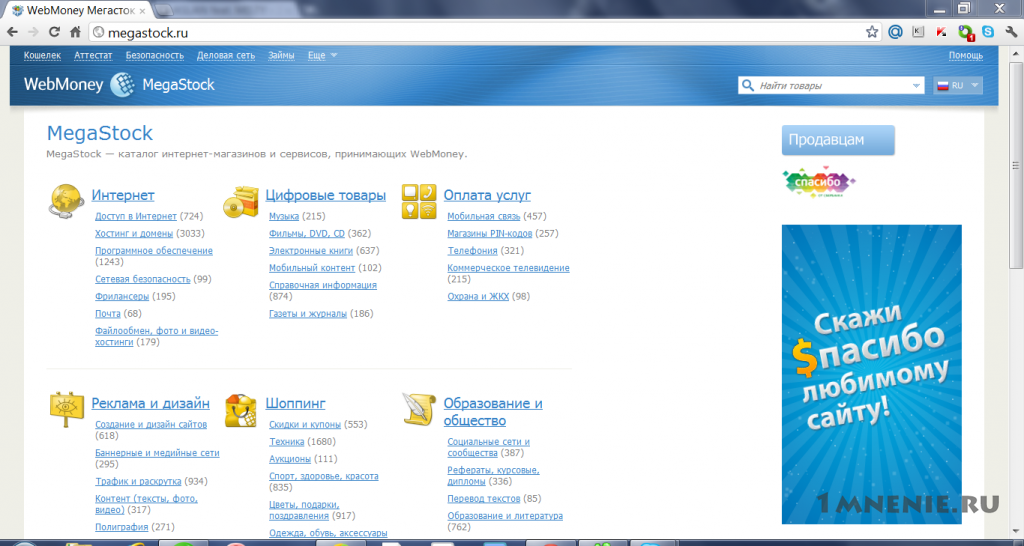Open the RU language selector dropdown
This screenshot has height=546, width=1024.
click(958, 86)
